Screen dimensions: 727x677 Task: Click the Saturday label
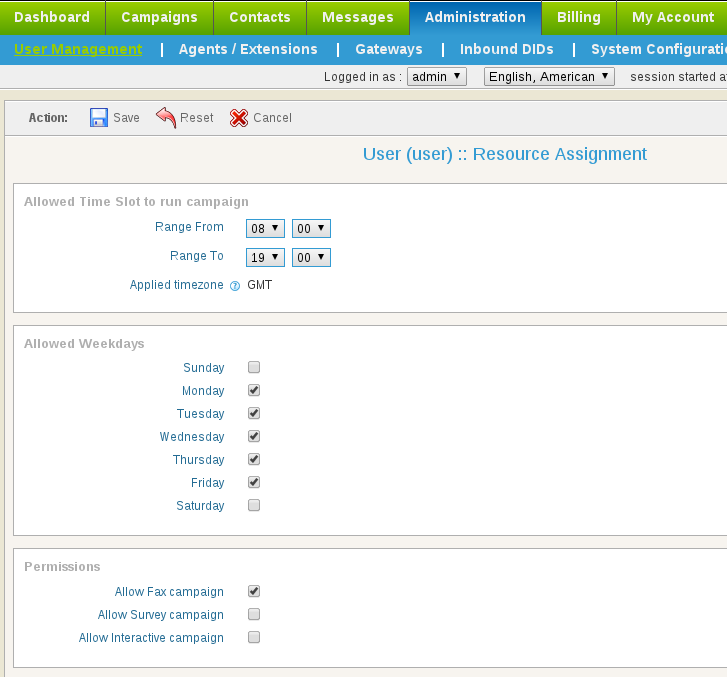(200, 505)
